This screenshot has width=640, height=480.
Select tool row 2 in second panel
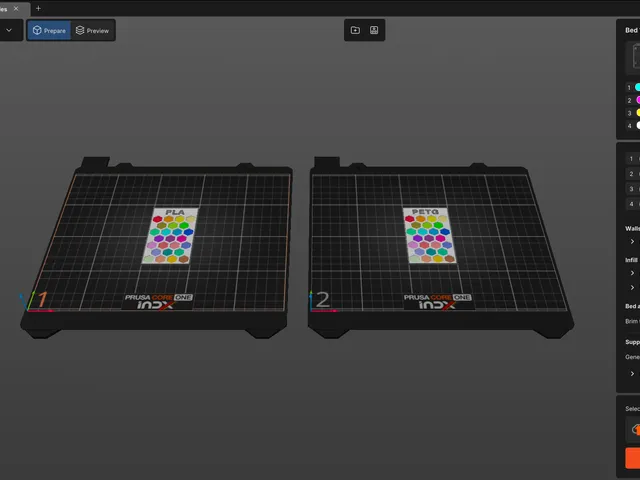[632, 174]
